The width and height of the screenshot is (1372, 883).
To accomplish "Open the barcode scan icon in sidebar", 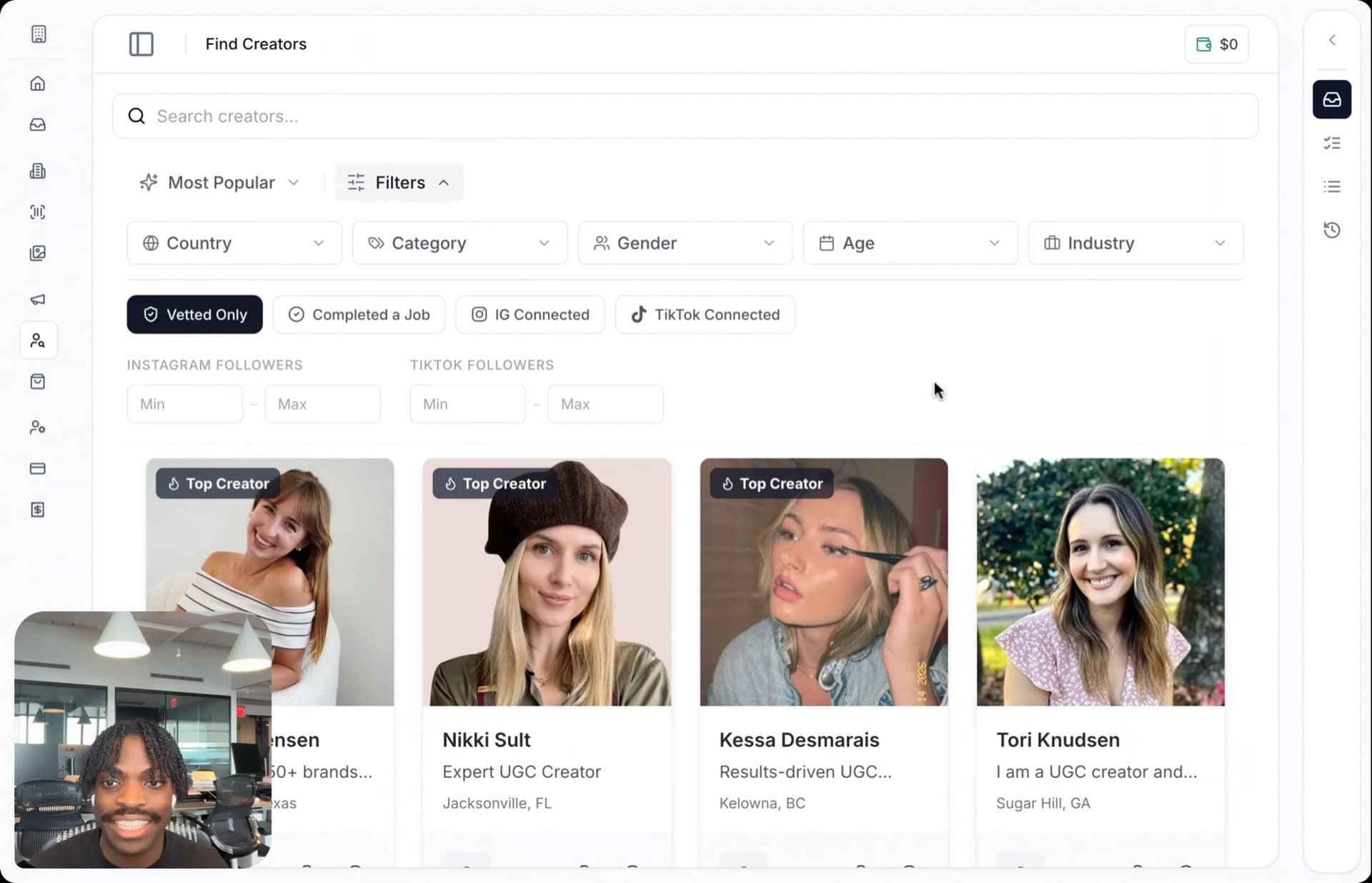I will [38, 212].
